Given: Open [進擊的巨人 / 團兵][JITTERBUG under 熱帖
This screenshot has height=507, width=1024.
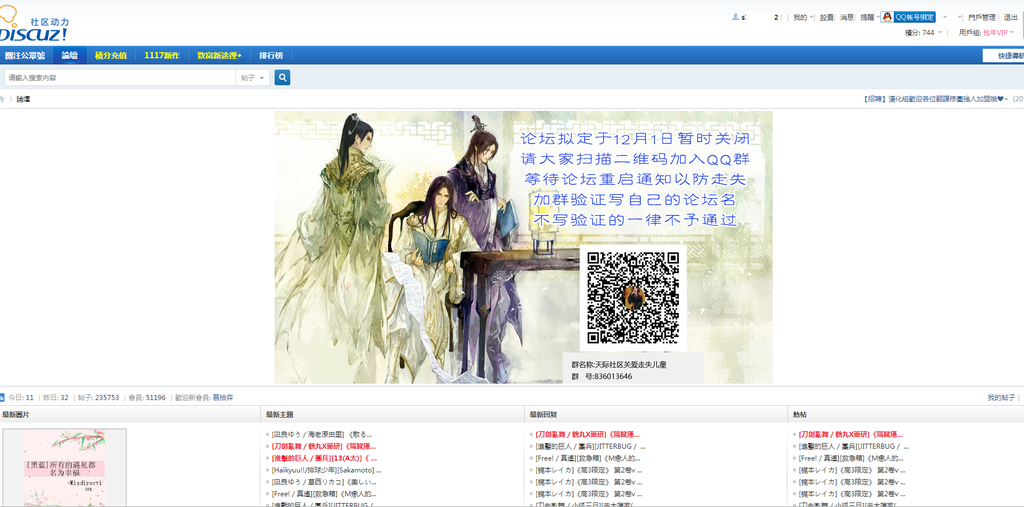Looking at the screenshot, I should (854, 446).
